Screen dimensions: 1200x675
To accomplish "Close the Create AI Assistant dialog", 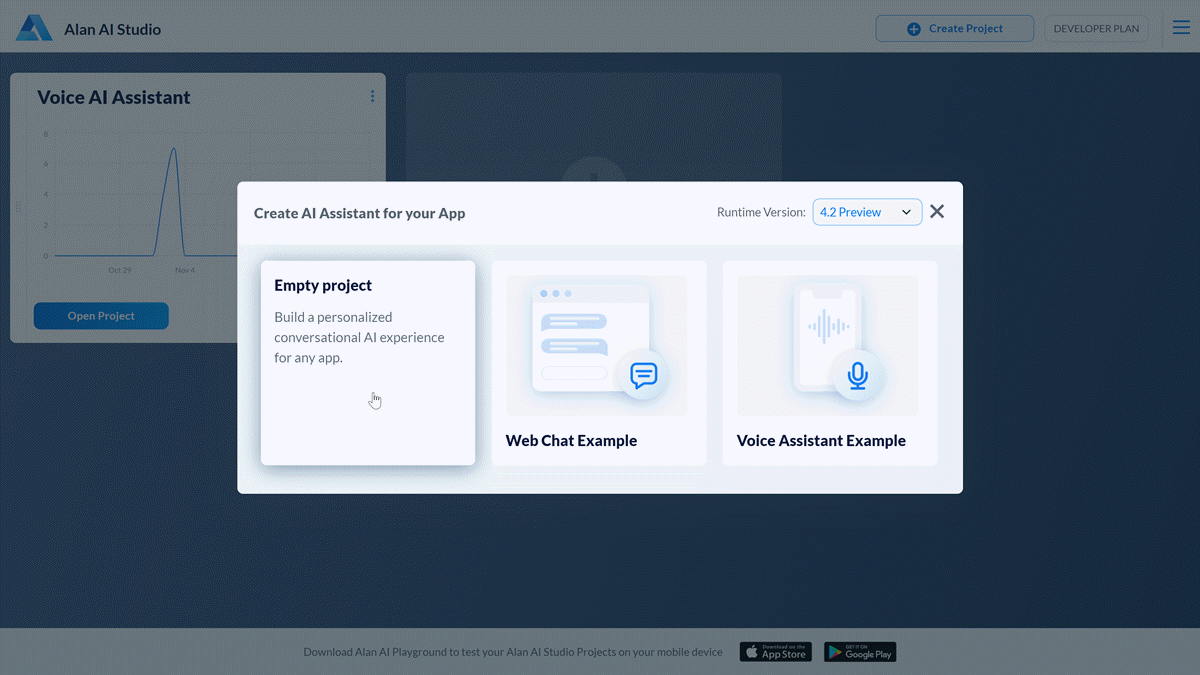I will [x=937, y=212].
